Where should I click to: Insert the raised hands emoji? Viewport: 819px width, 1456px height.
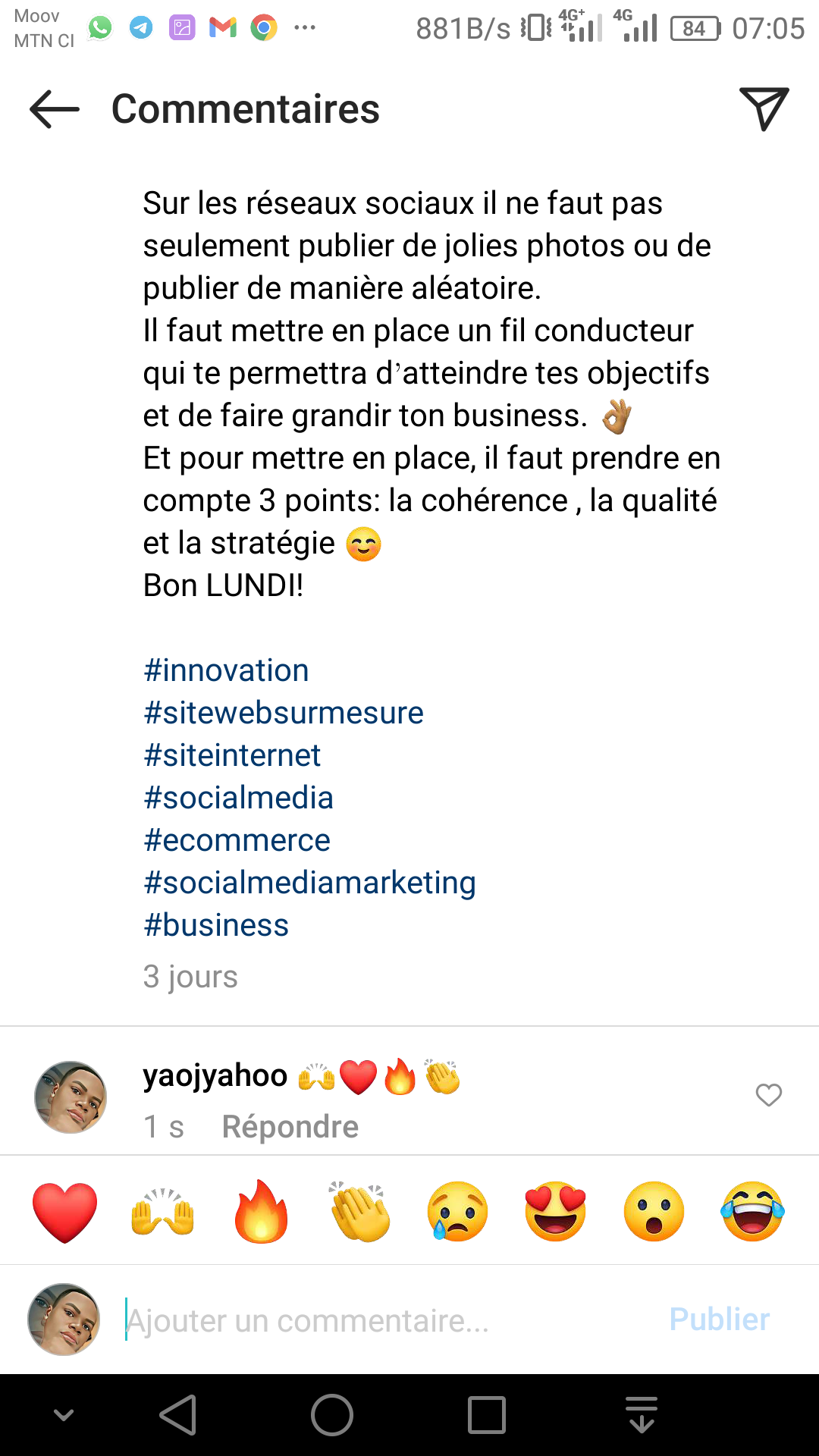pyautogui.click(x=163, y=1212)
